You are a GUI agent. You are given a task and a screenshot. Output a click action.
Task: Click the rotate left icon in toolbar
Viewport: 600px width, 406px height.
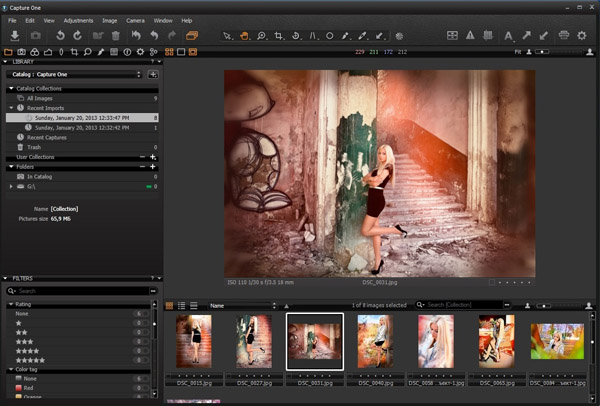[60, 36]
